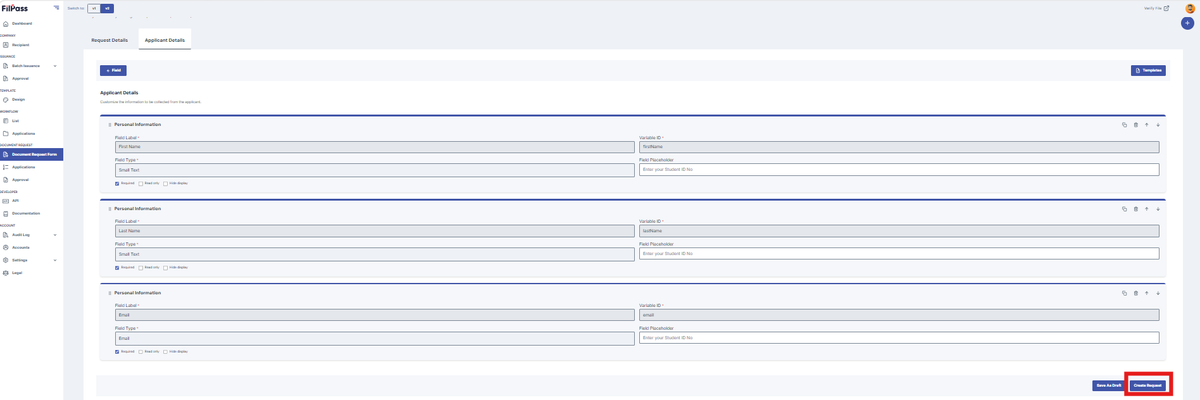The height and width of the screenshot is (400, 1200).
Task: Click the Field Label input showing First Name
Action: tap(375, 147)
